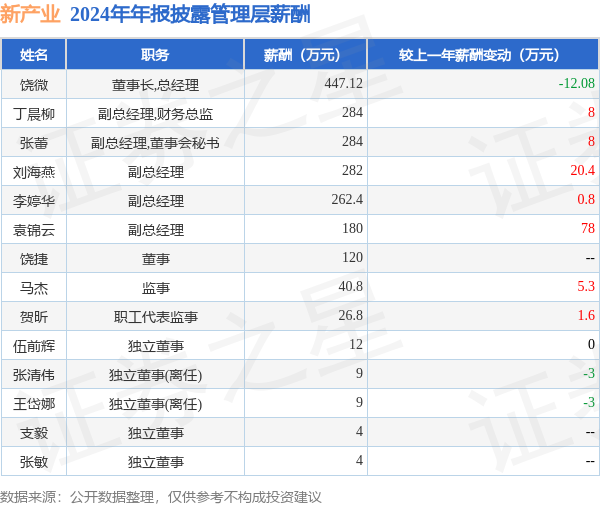Click the salary value 26.8
This screenshot has width=600, height=506.
coord(351,315)
